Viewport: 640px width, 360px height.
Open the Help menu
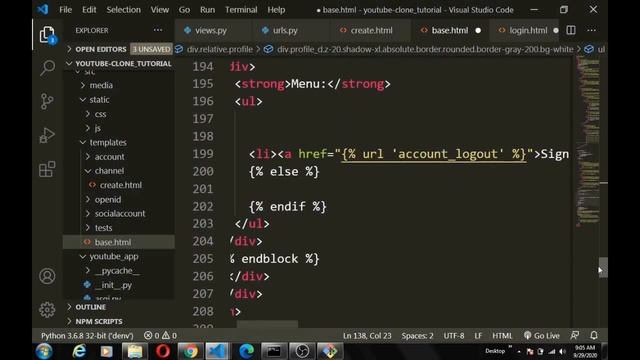tap(276, 9)
